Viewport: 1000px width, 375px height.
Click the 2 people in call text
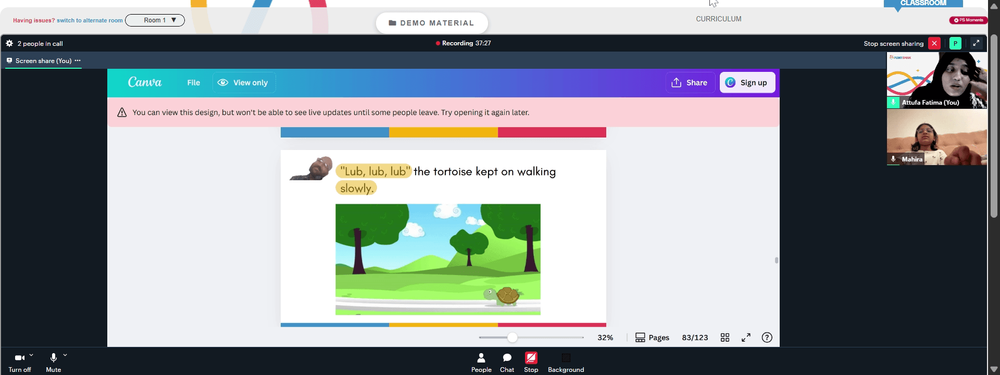point(40,43)
